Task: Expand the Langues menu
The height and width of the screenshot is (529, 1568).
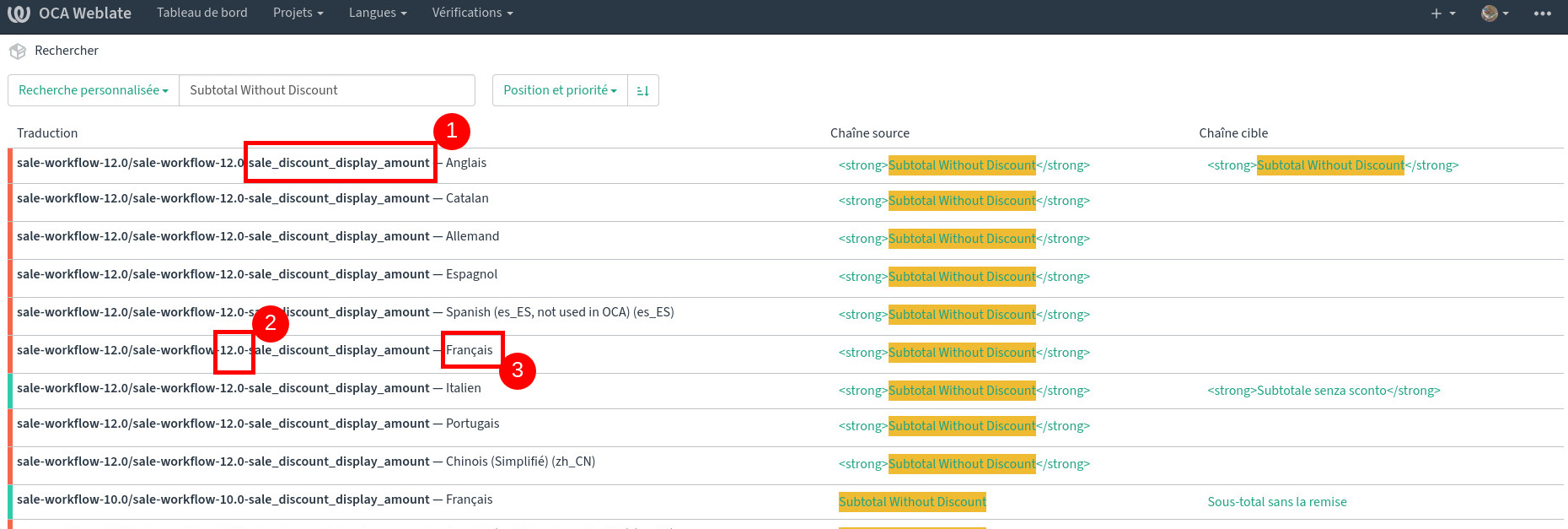Action: pos(377,13)
